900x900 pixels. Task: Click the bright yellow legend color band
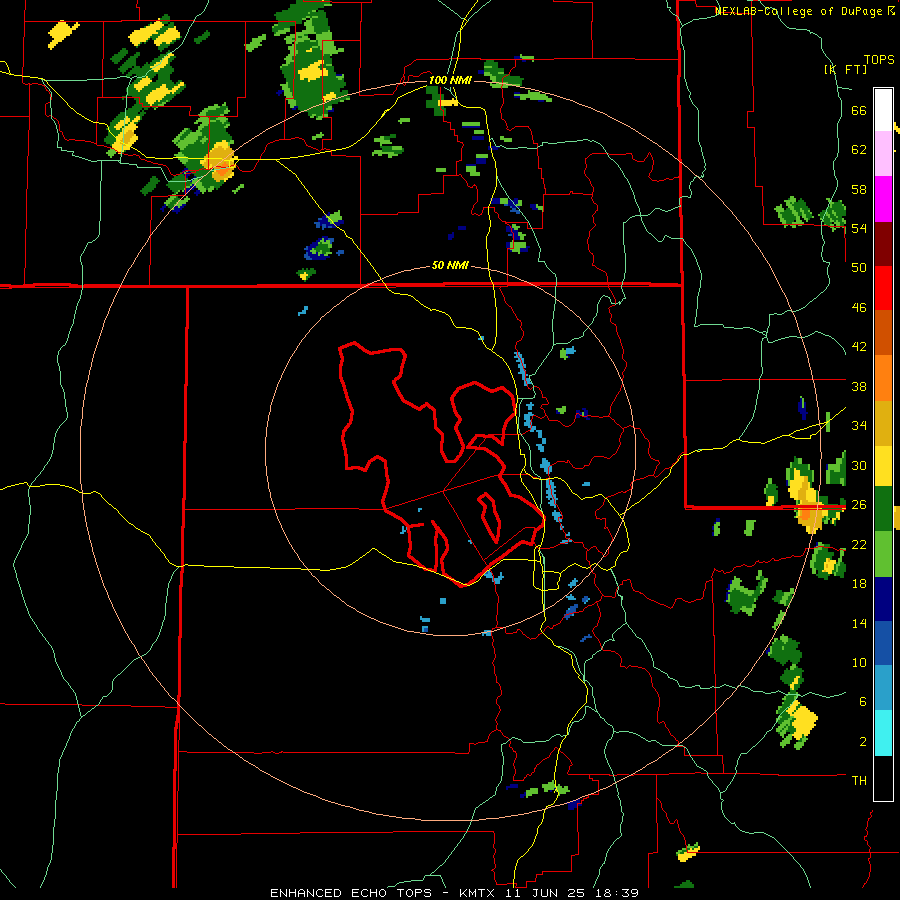coord(883,465)
